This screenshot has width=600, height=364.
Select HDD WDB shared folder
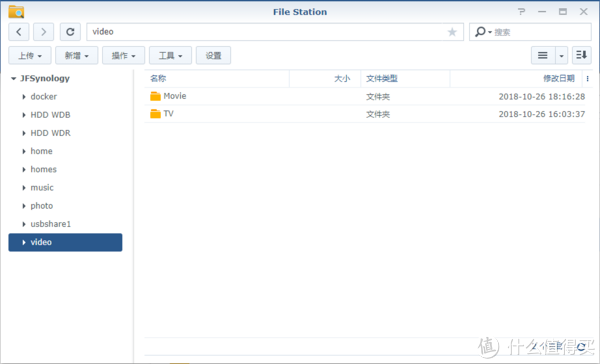pos(51,115)
